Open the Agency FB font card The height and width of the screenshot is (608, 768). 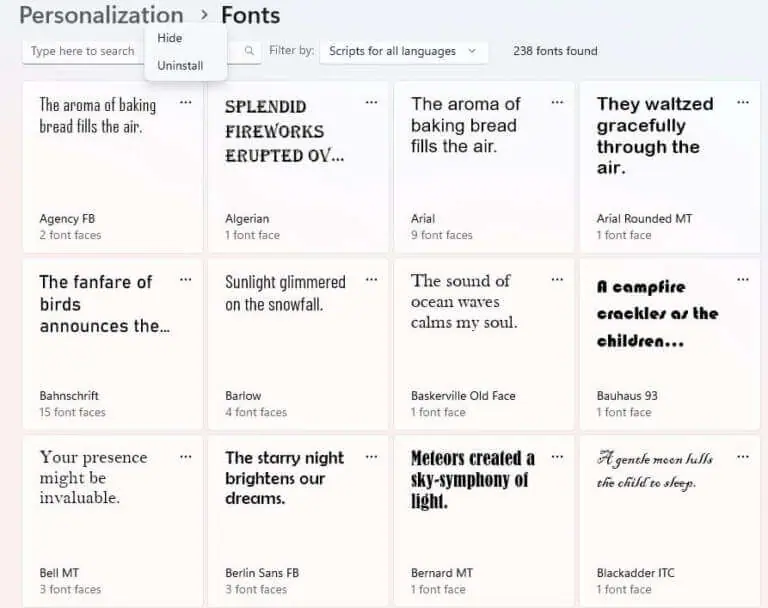[x=113, y=167]
